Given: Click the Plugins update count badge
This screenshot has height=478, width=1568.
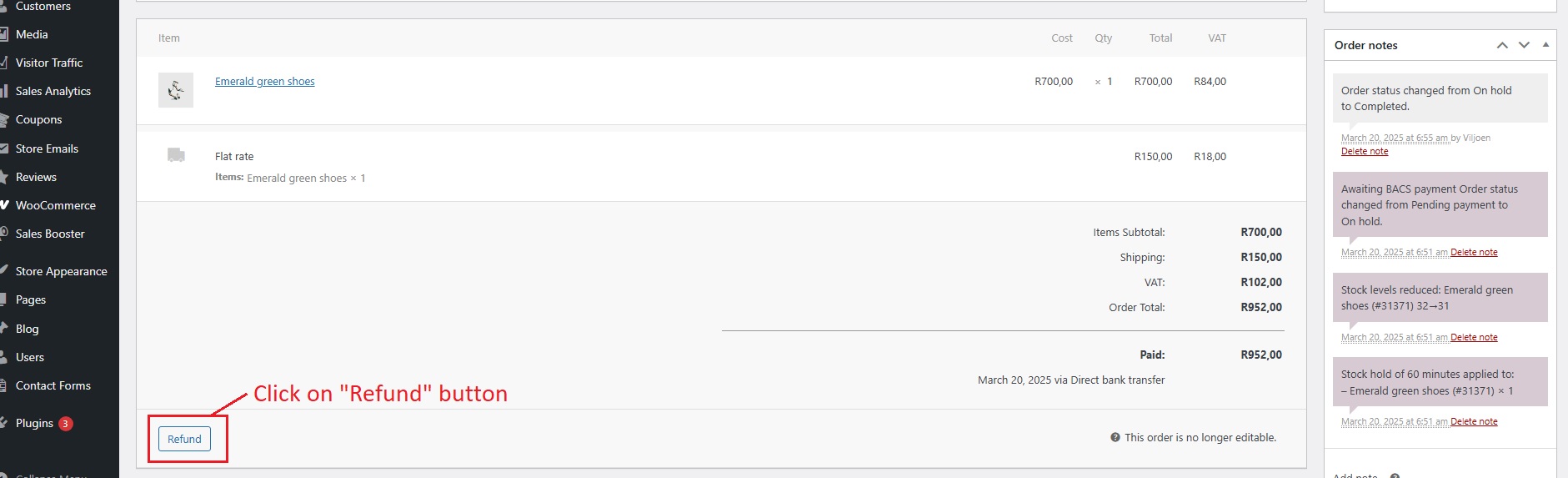Looking at the screenshot, I should tap(65, 423).
